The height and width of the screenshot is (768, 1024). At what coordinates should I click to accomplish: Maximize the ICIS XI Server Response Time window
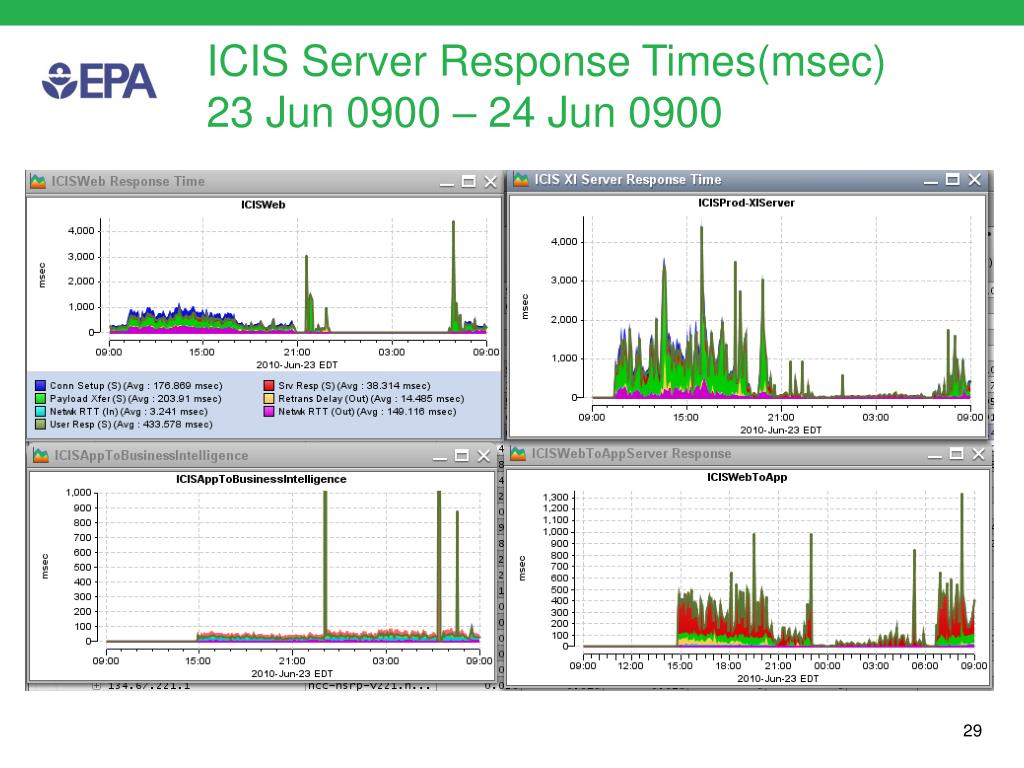[953, 180]
